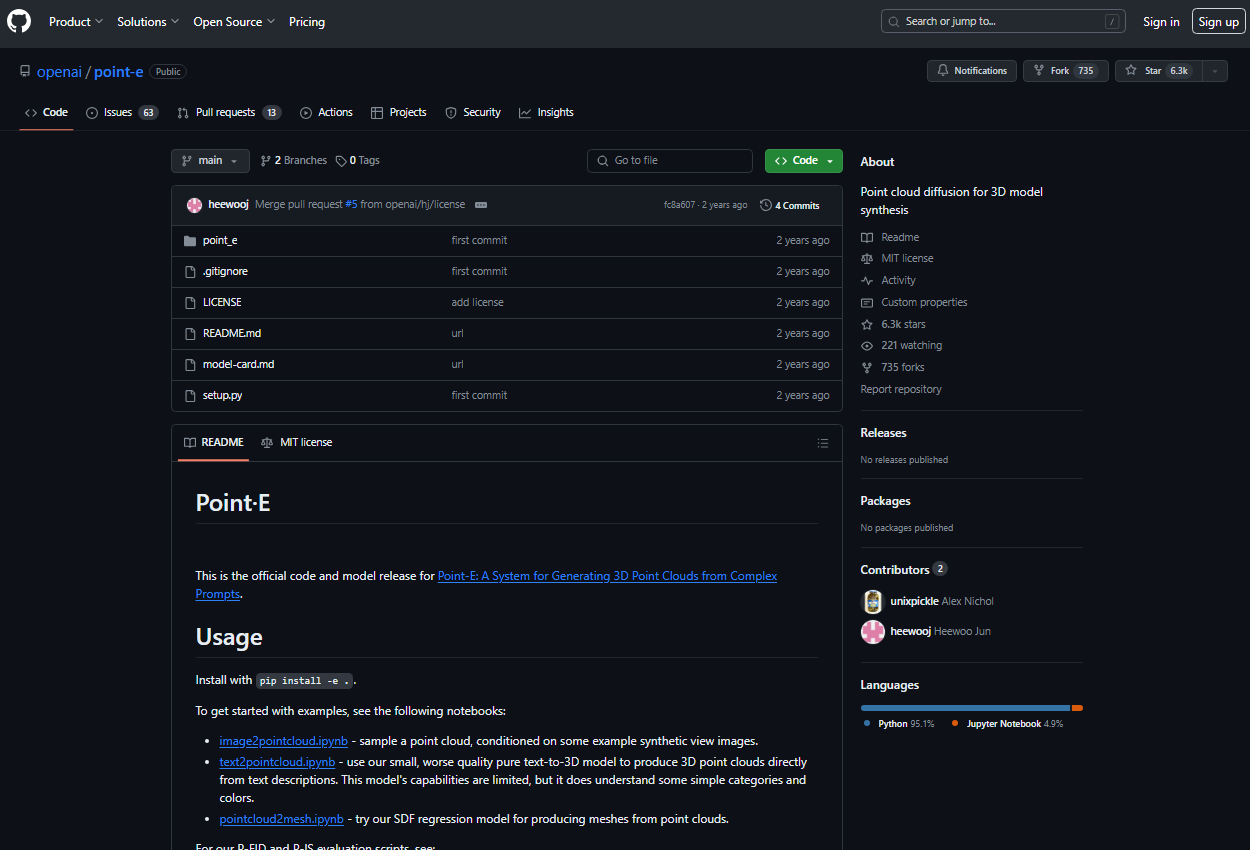
Task: Click the Python blue legend dot
Action: 866,723
